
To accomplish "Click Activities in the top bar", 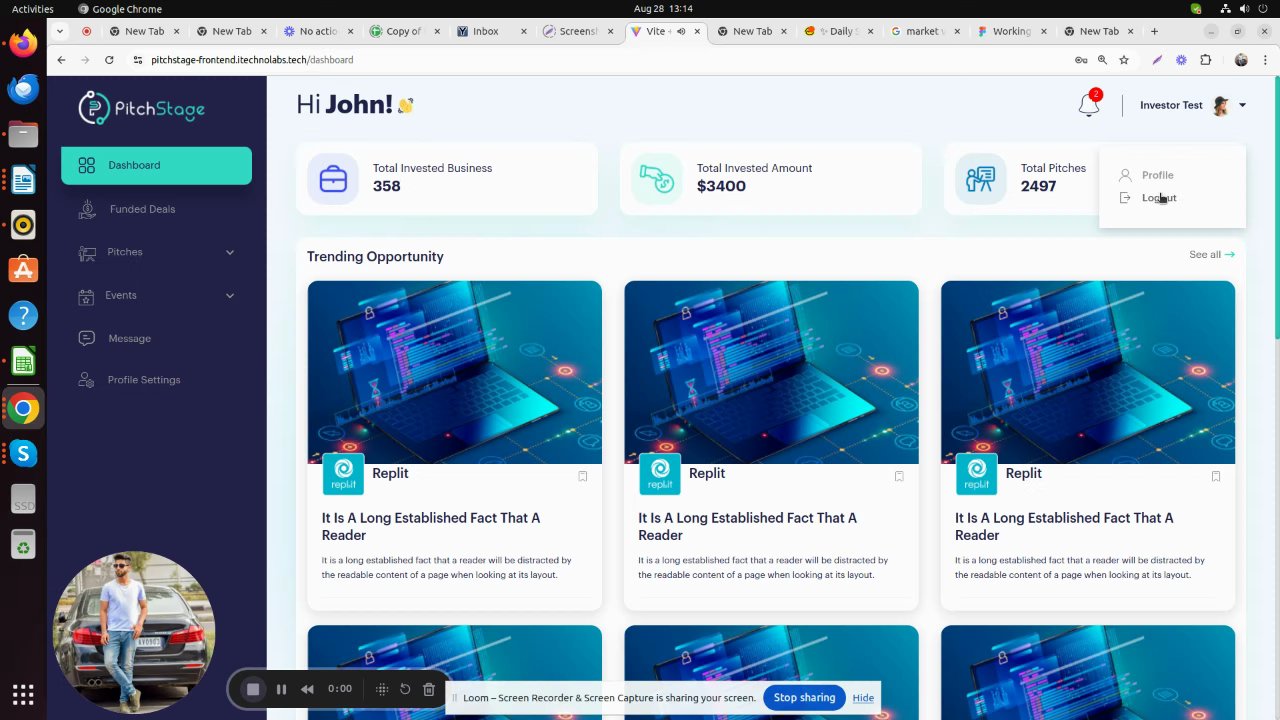I will (x=33, y=8).
